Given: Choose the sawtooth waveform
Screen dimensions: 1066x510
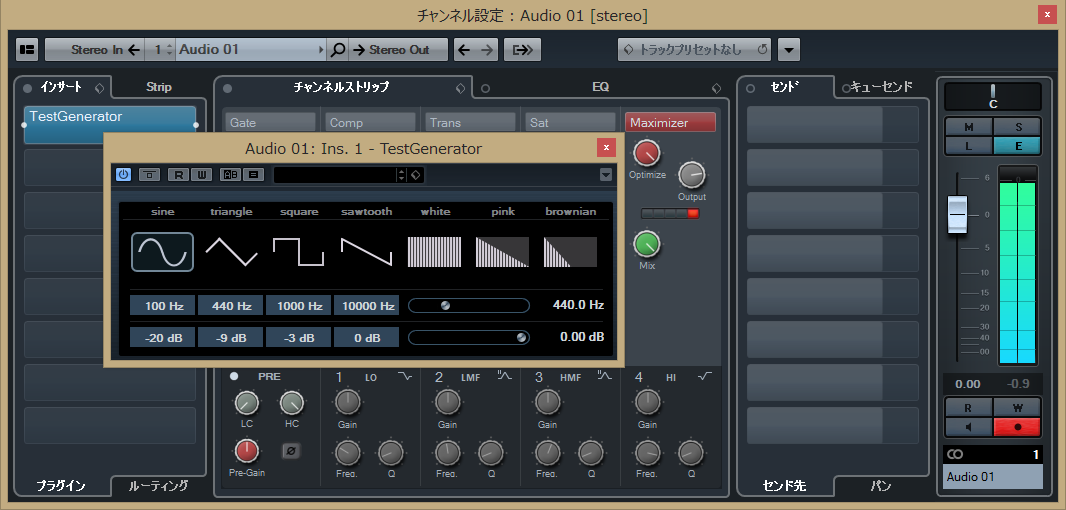Looking at the screenshot, I should click(x=366, y=251).
